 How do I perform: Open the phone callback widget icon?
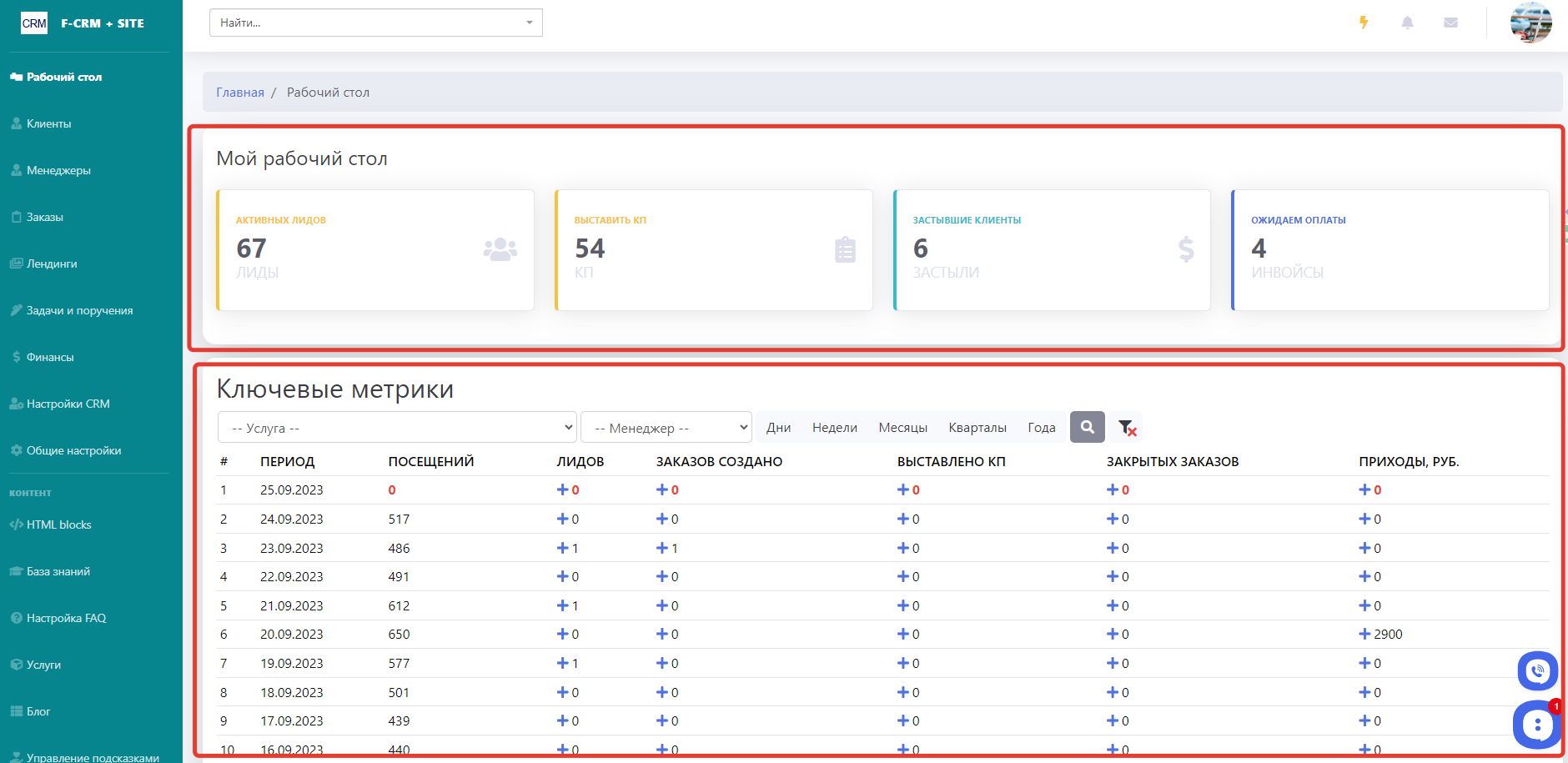click(x=1537, y=670)
